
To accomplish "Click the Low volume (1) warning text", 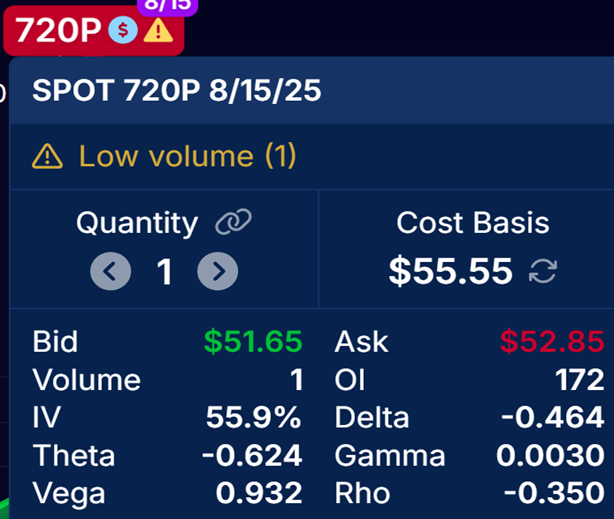I will tap(188, 156).
